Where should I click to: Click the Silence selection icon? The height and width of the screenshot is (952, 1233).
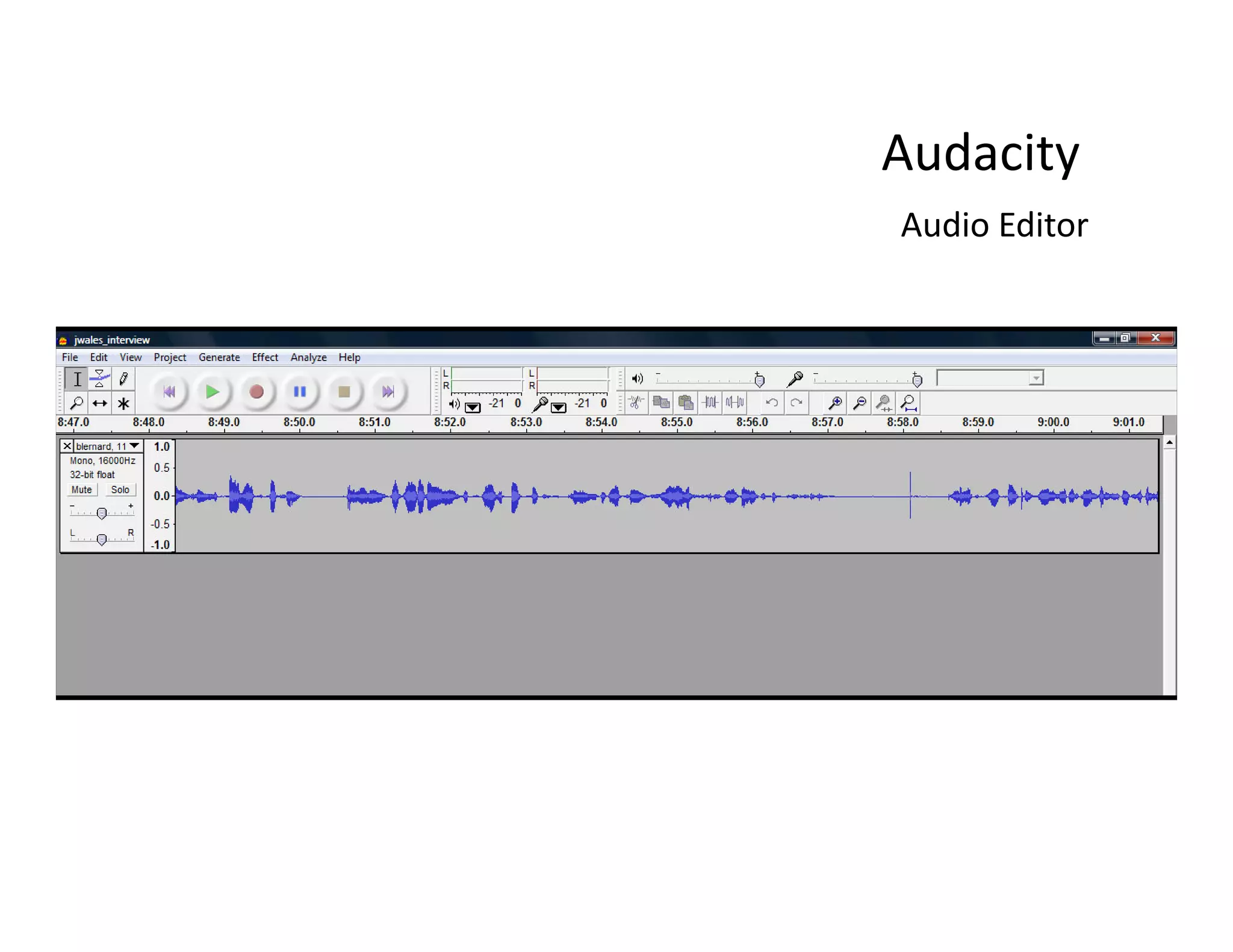pos(735,403)
